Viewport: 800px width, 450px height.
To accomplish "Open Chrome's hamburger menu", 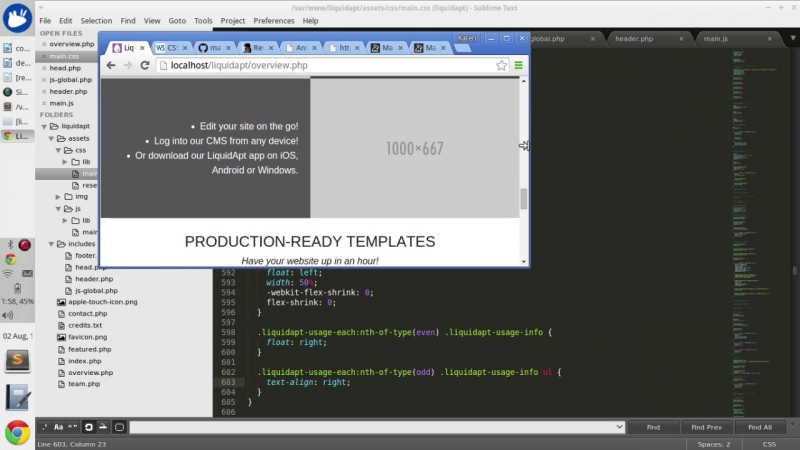I will pos(518,65).
